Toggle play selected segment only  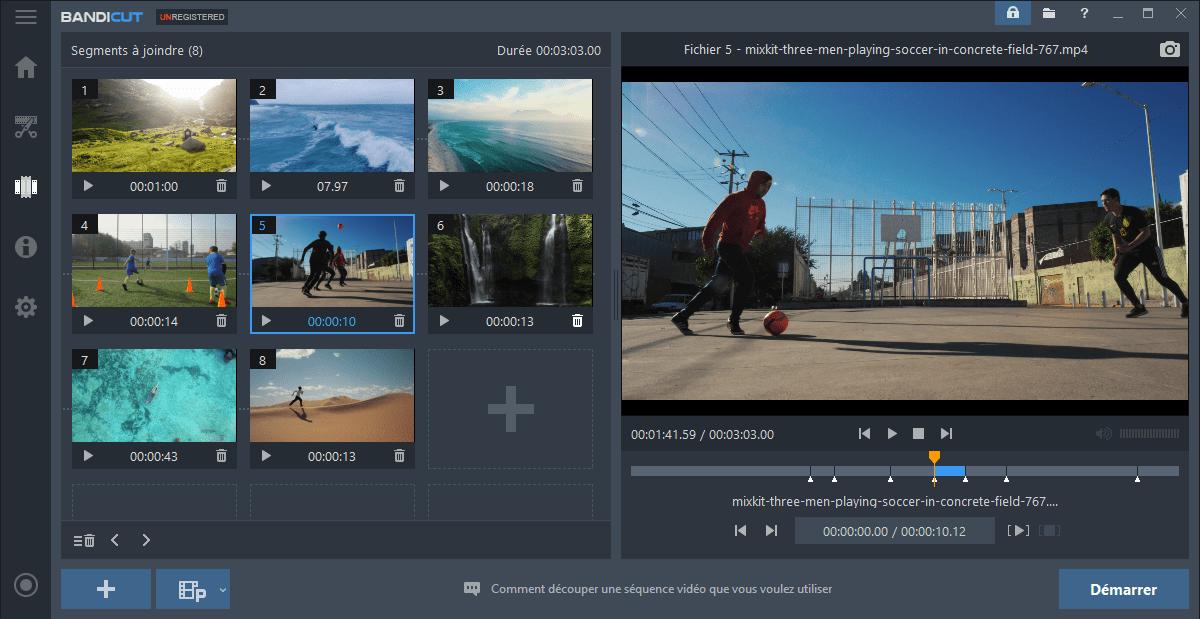point(1018,530)
